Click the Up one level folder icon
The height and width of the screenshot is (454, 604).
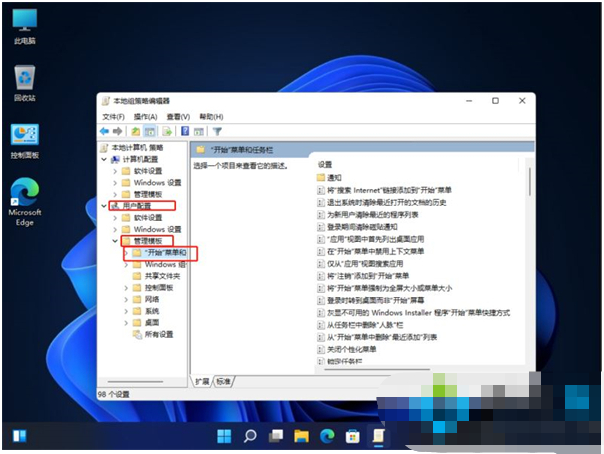point(135,131)
